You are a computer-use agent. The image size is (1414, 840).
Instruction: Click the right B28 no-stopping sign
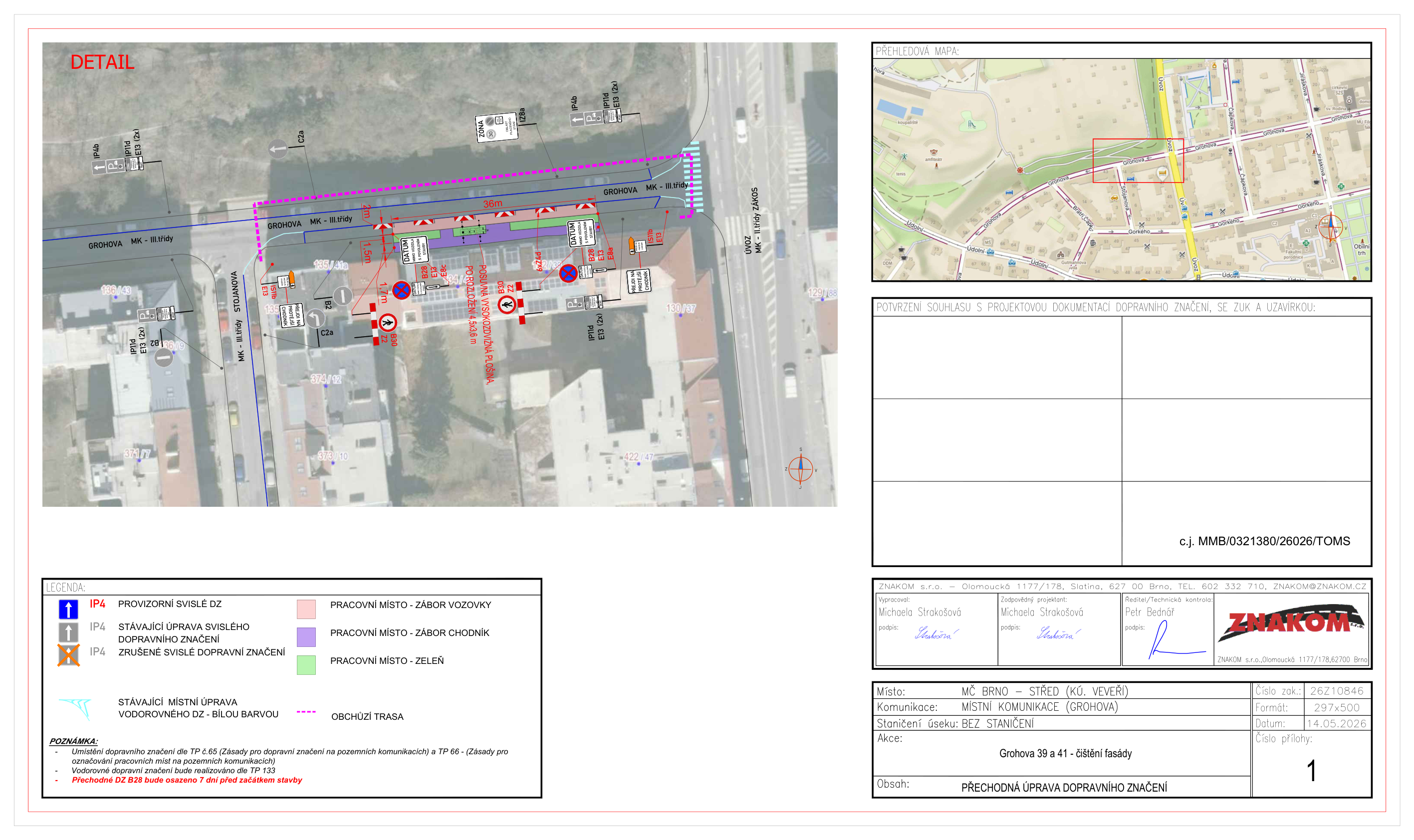click(x=568, y=274)
